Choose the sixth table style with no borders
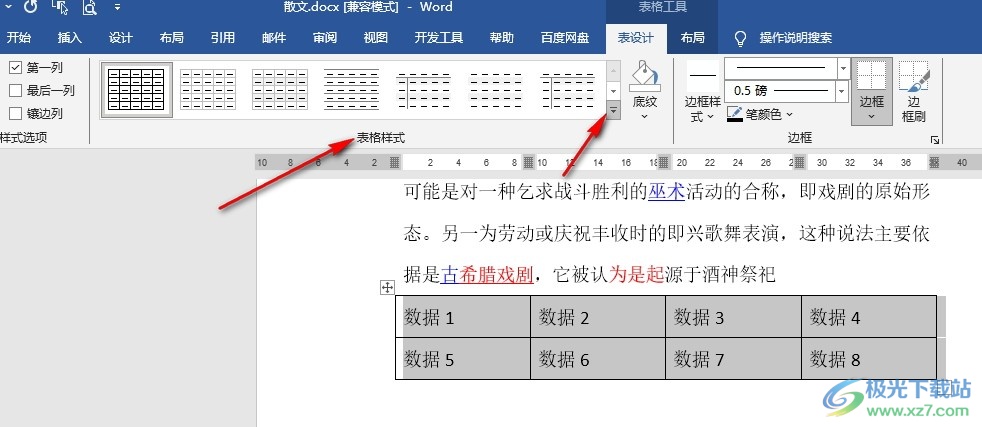982x427 pixels. (496, 90)
